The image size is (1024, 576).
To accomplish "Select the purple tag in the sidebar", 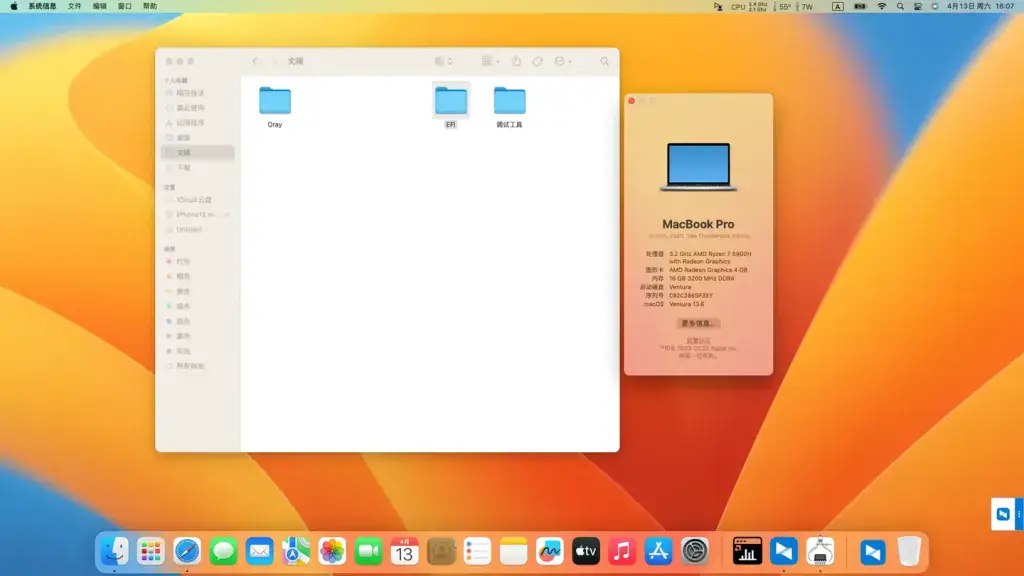I will pos(197,336).
